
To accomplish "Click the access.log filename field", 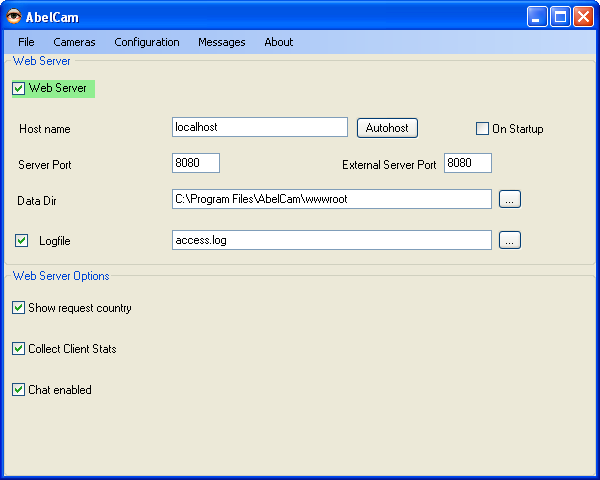I will 332,240.
